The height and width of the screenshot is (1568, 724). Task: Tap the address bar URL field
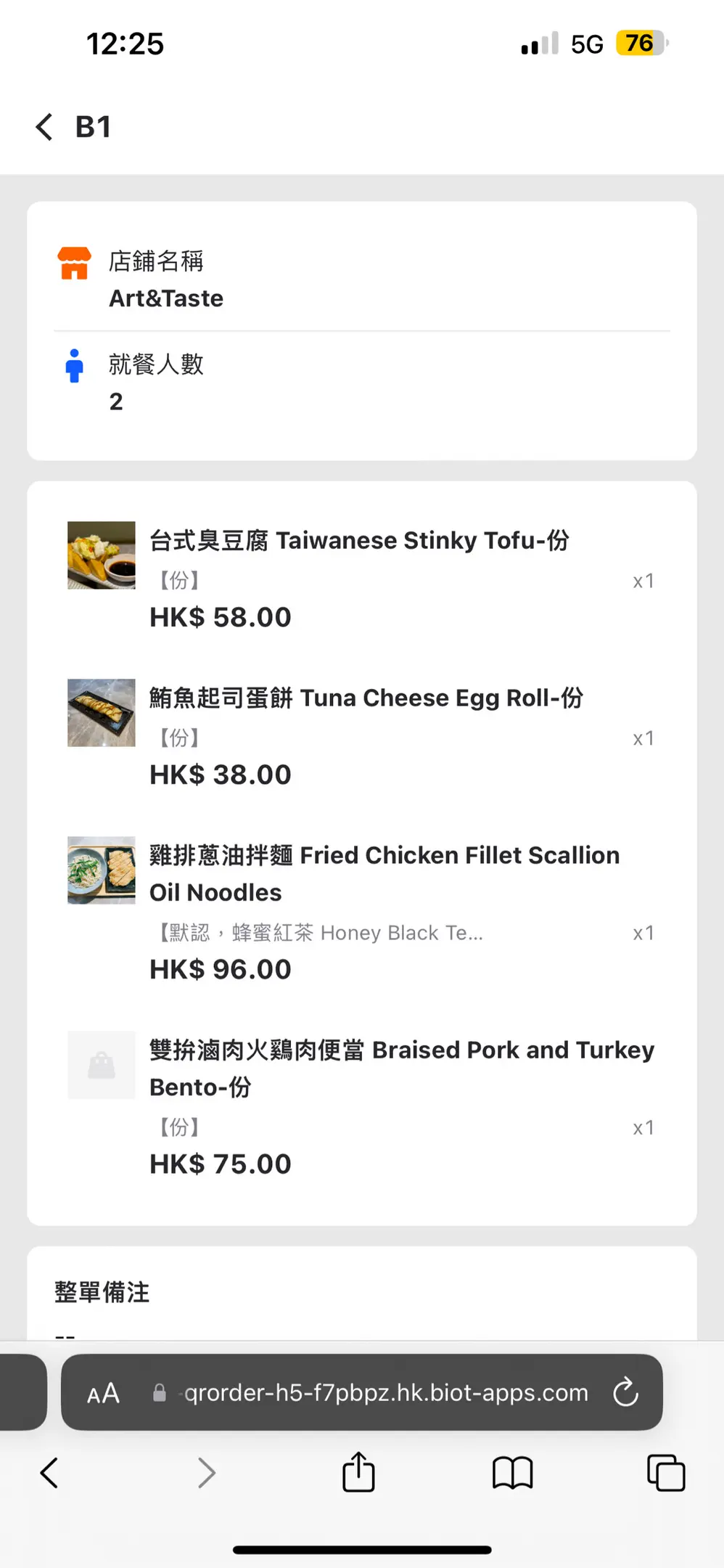click(386, 1392)
